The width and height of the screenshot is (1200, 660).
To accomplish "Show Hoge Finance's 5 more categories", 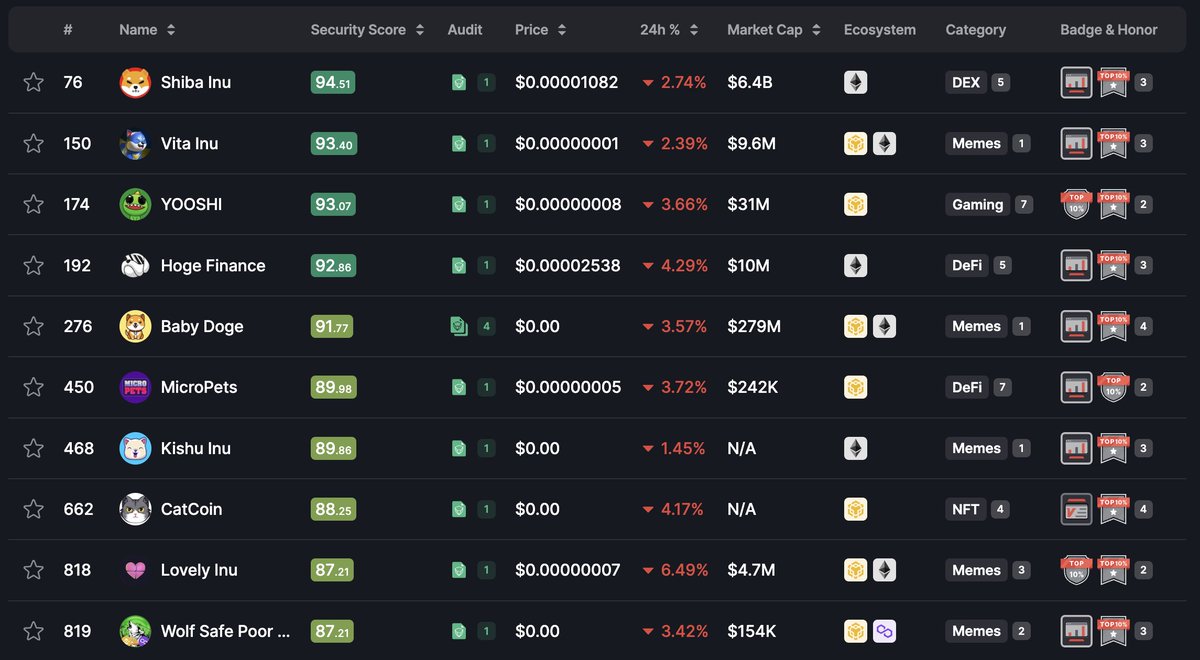I will pos(1002,265).
